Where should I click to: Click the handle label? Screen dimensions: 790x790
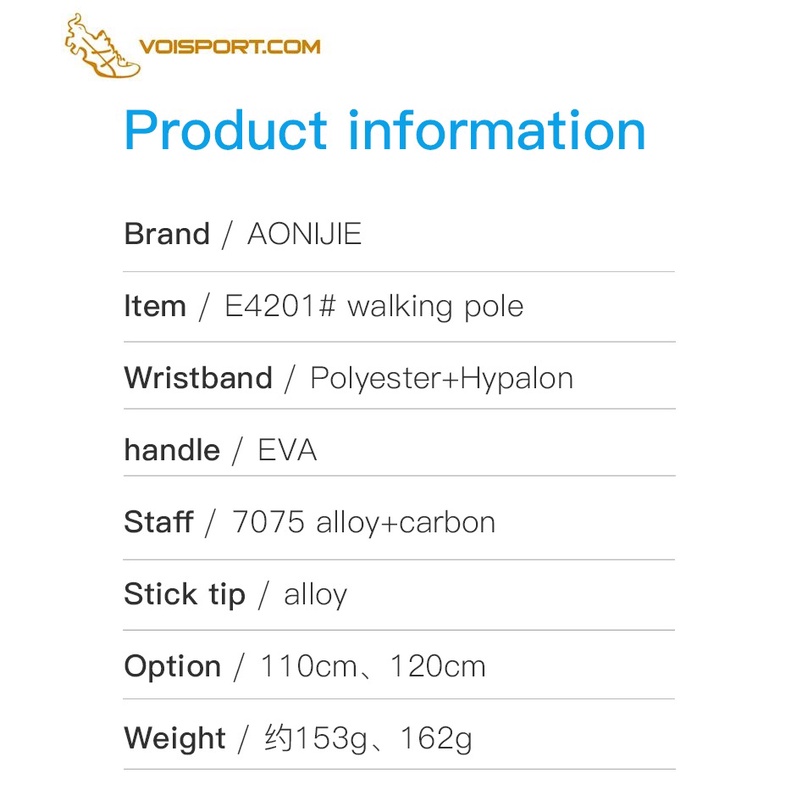[172, 449]
